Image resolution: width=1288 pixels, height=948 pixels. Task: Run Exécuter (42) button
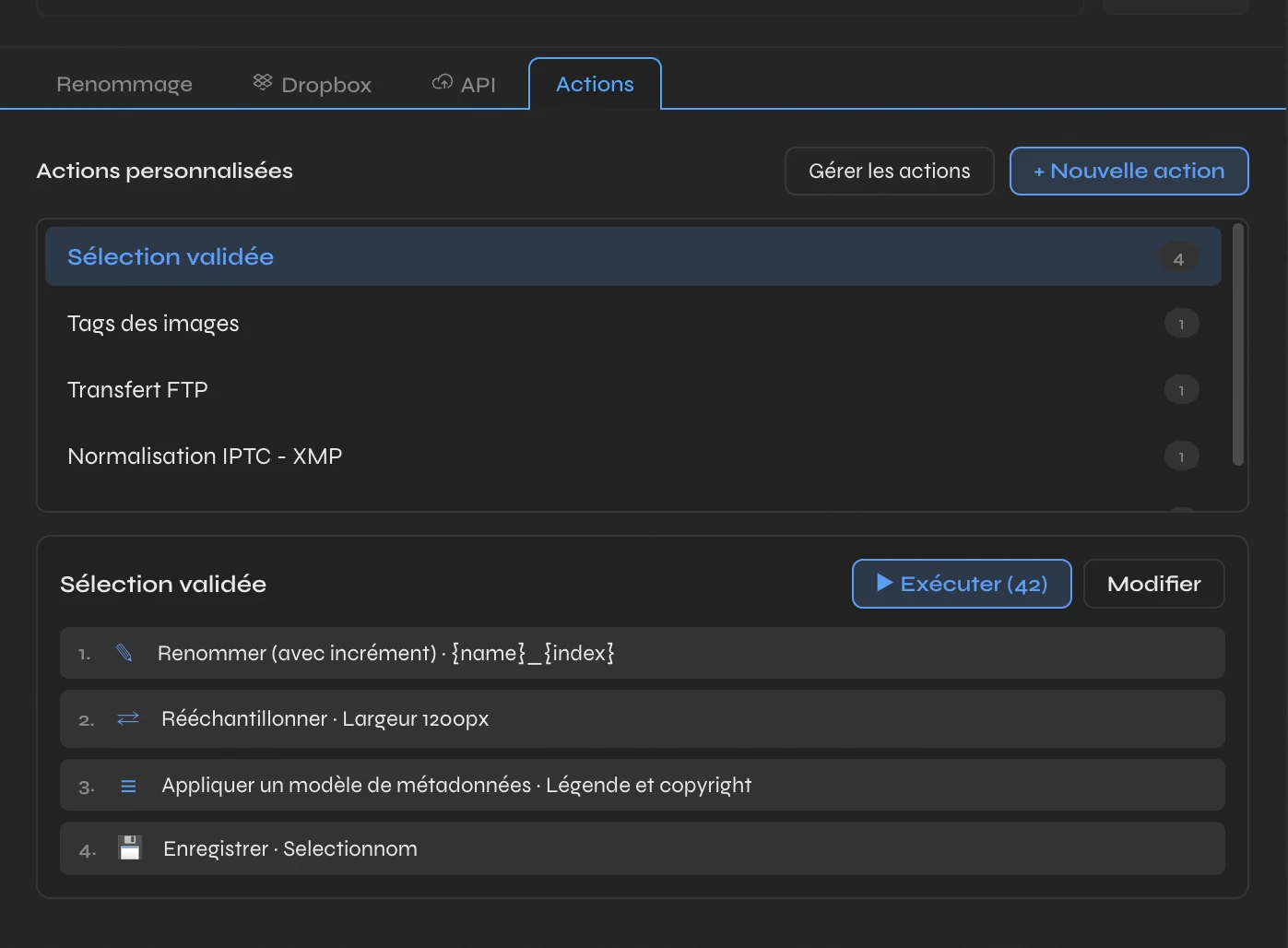(x=962, y=584)
